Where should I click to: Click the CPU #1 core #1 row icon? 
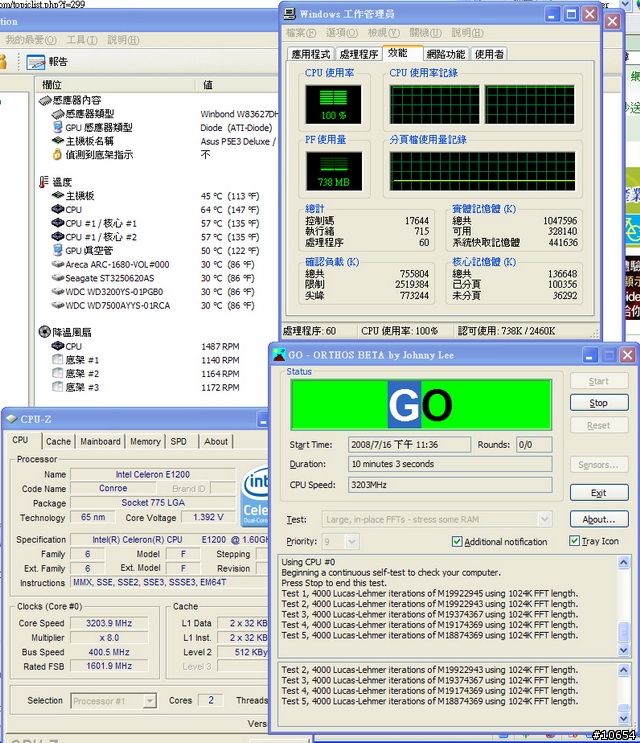point(58,223)
